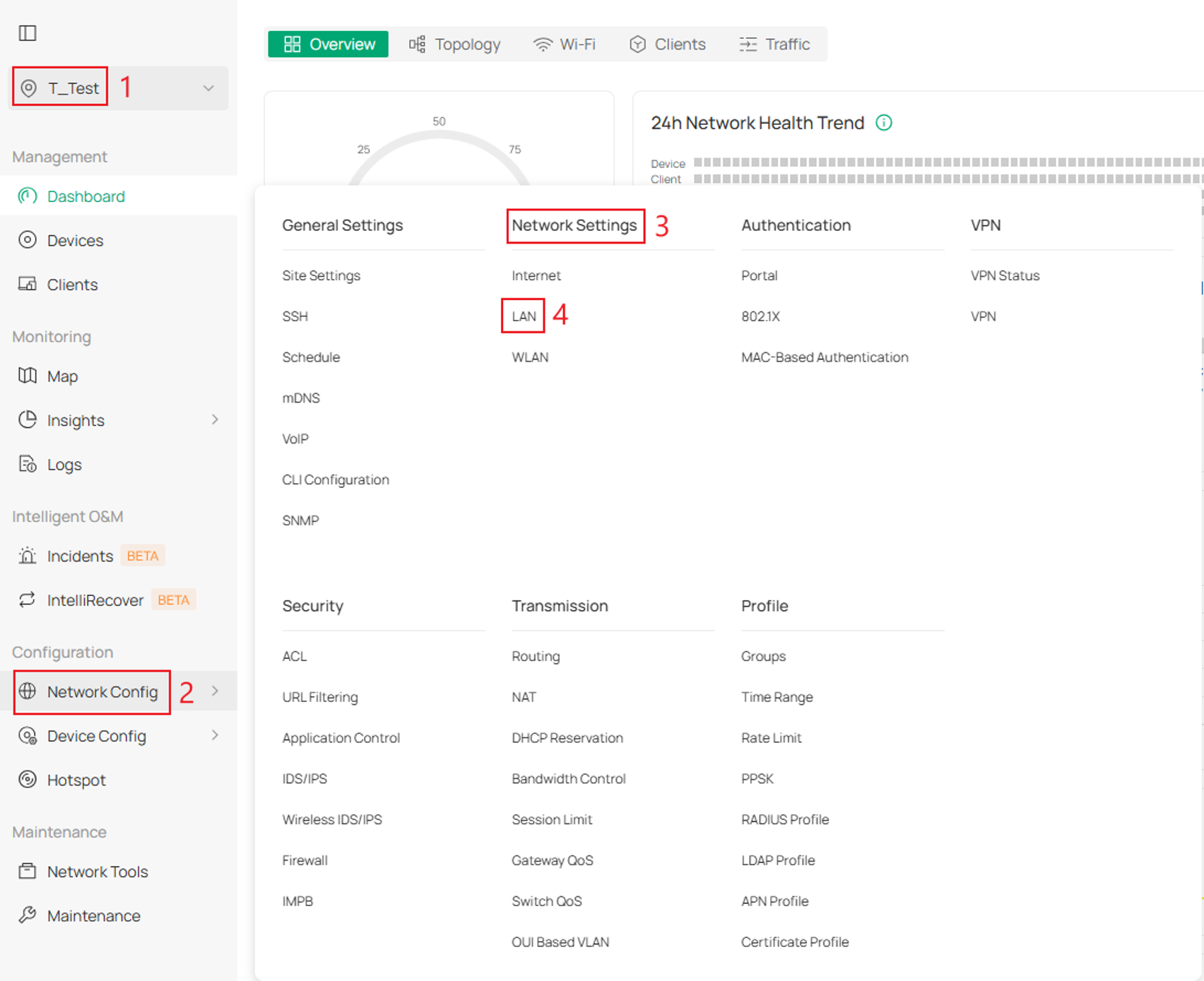Open RADIUS Profile
The width and height of the screenshot is (1204, 981).
785,819
